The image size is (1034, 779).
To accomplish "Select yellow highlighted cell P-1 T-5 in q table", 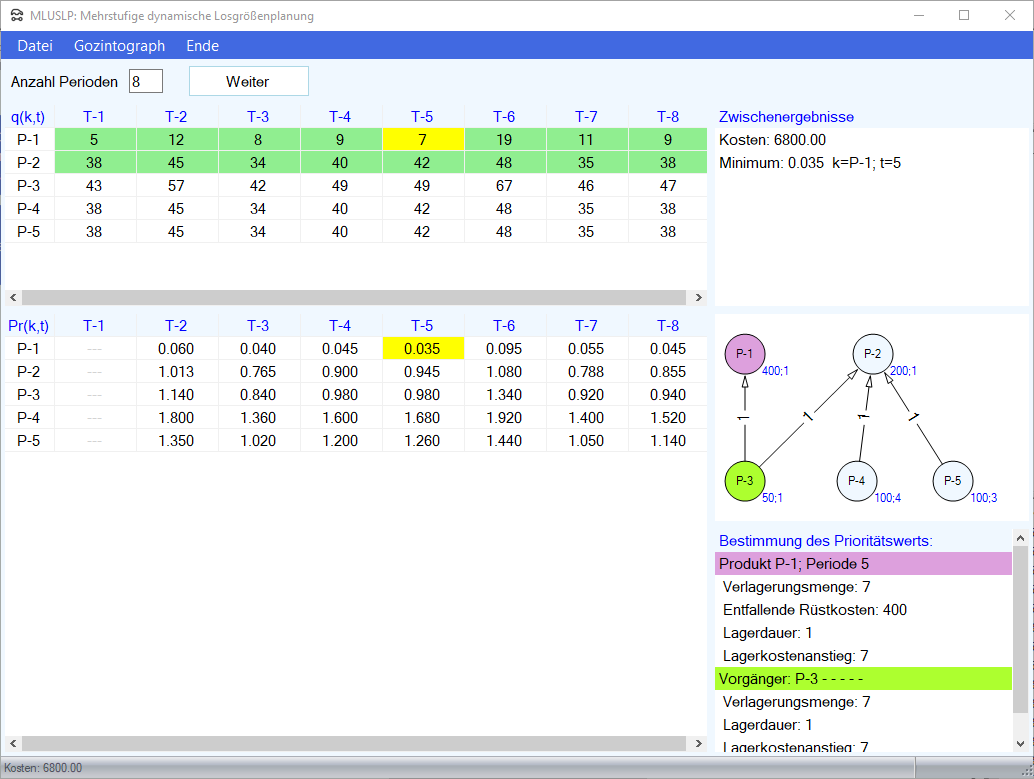I will [x=422, y=140].
